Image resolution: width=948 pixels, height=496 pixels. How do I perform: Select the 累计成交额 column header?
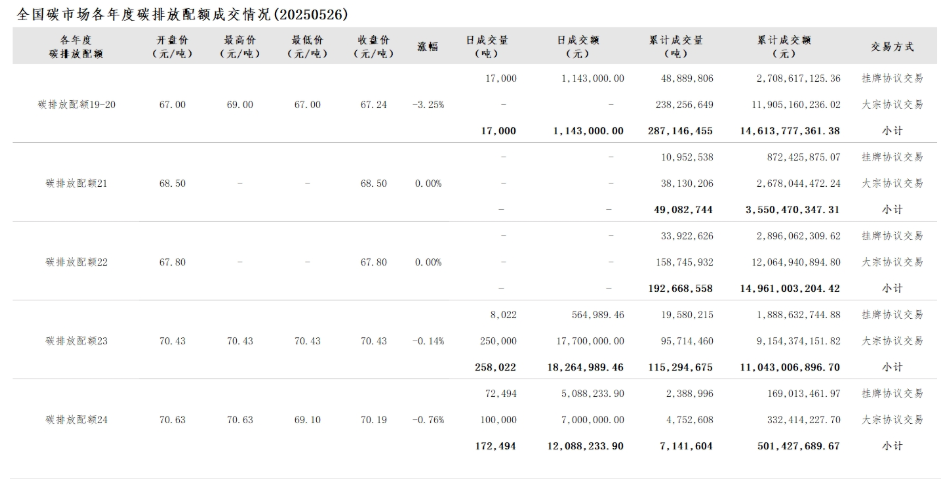click(785, 47)
